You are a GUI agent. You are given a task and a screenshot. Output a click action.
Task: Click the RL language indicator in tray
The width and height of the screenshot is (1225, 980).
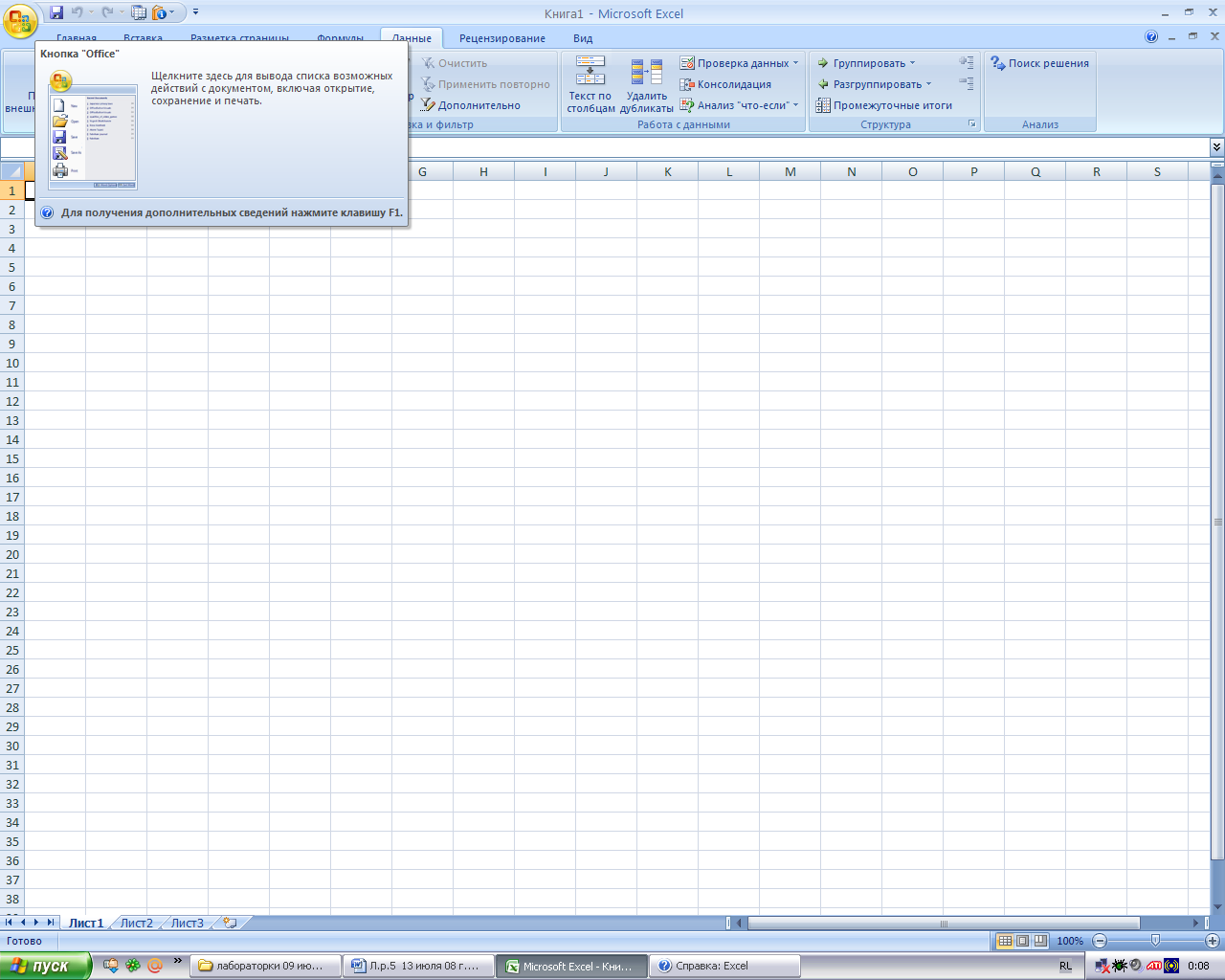1065,967
